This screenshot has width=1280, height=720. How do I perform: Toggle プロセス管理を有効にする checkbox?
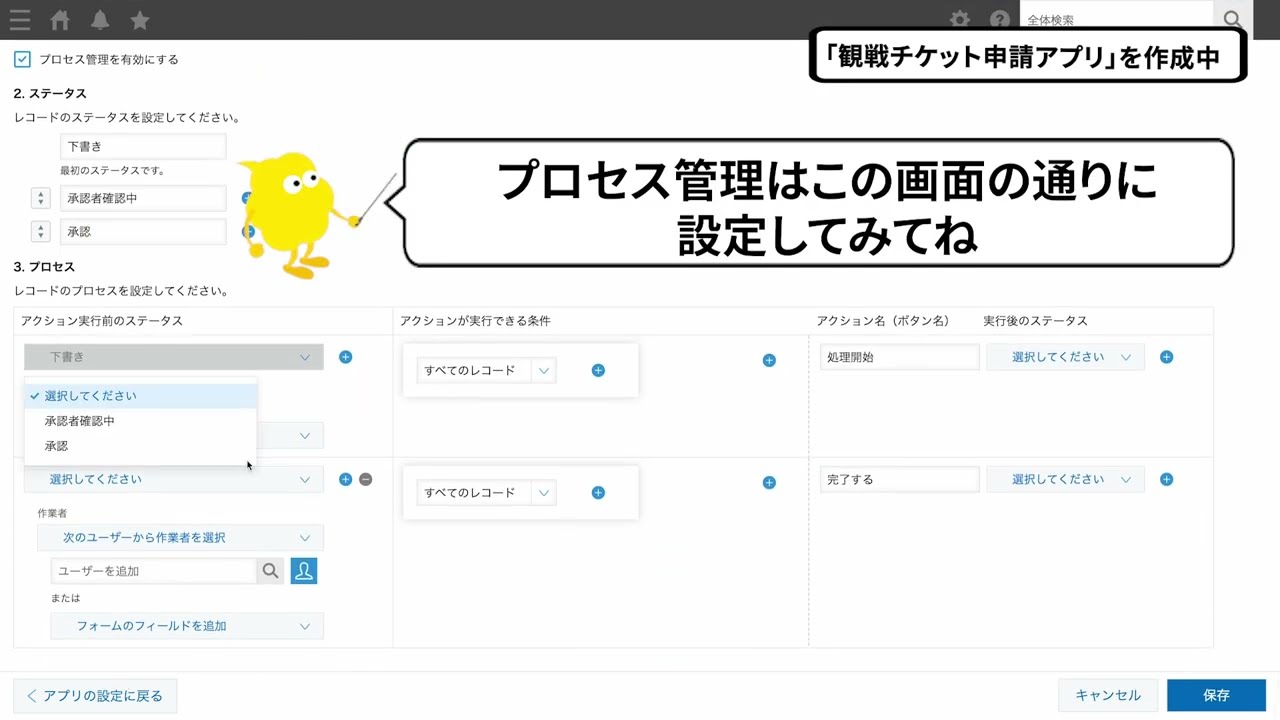tap(22, 59)
